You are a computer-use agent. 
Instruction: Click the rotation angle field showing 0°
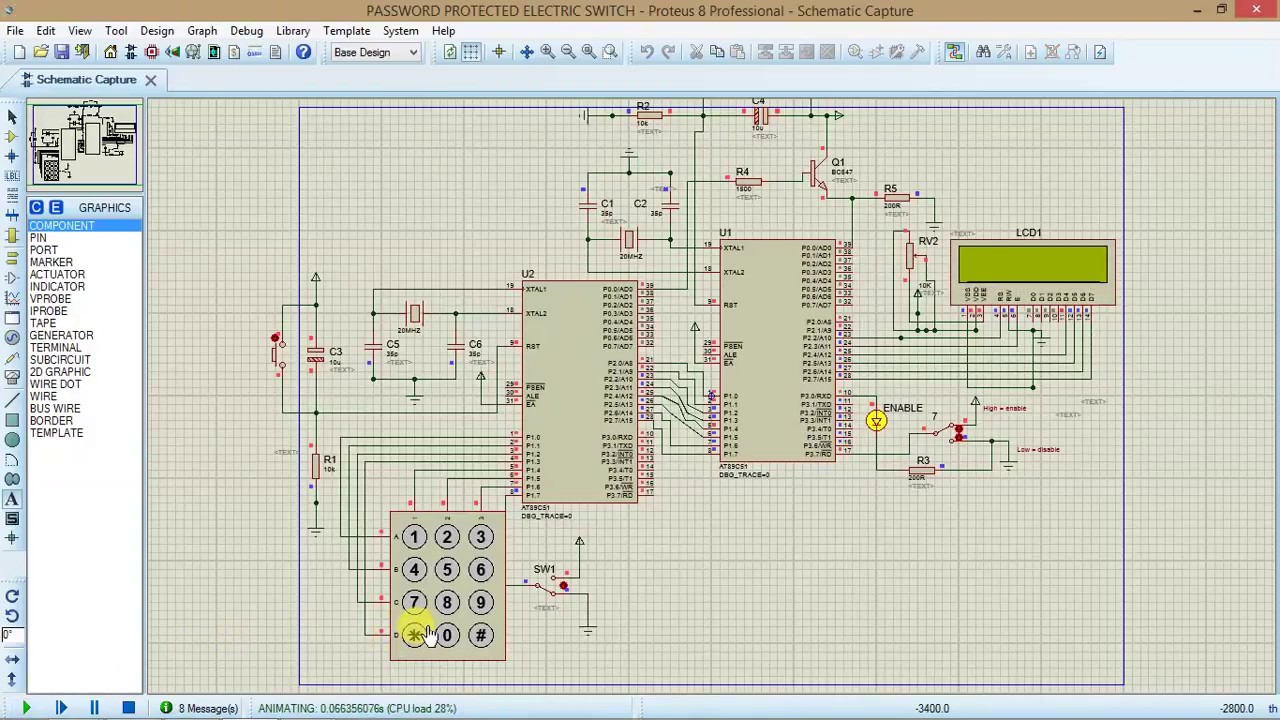coord(12,636)
